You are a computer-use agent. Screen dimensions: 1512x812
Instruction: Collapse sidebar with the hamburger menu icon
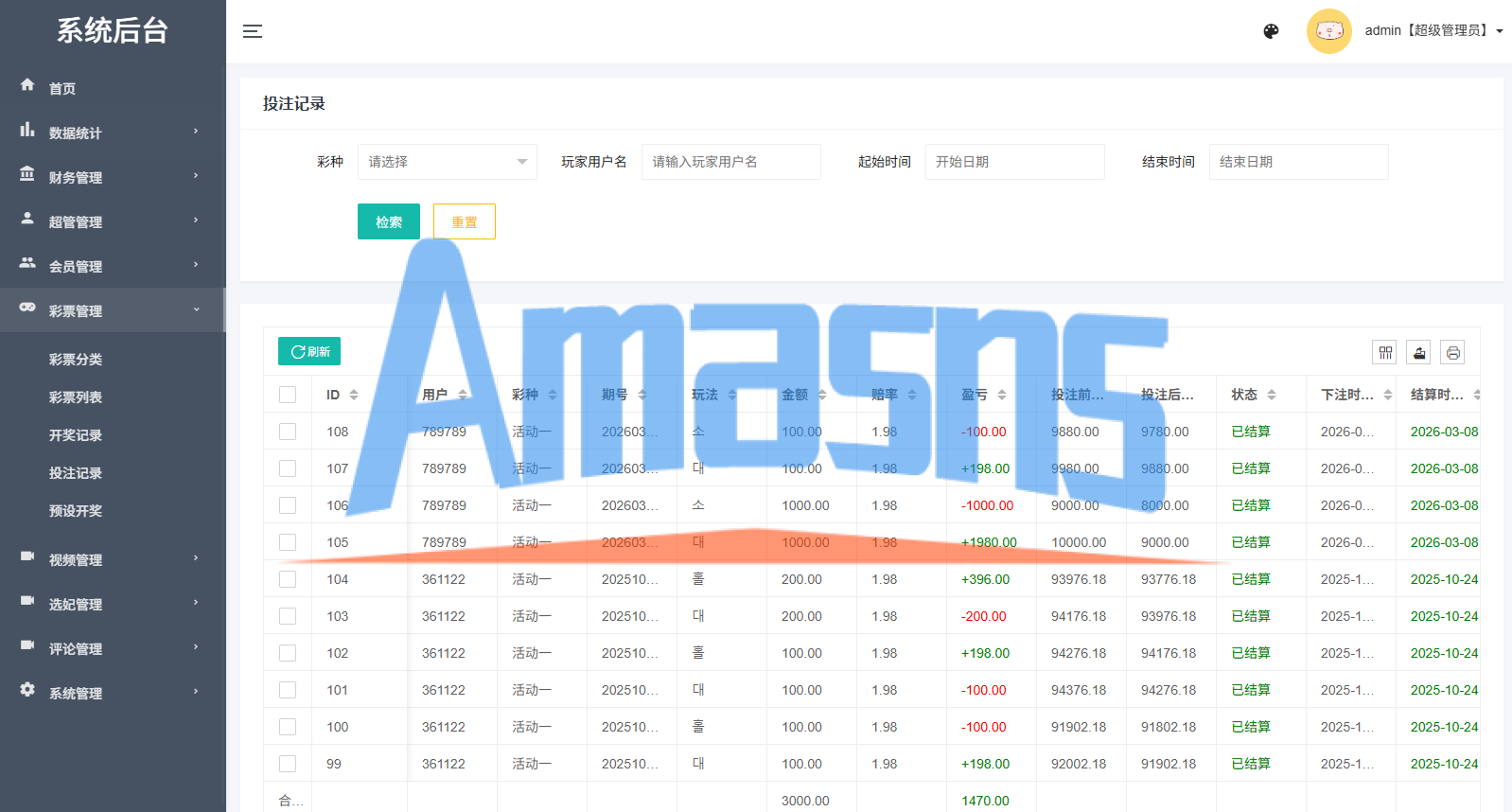pos(253,31)
